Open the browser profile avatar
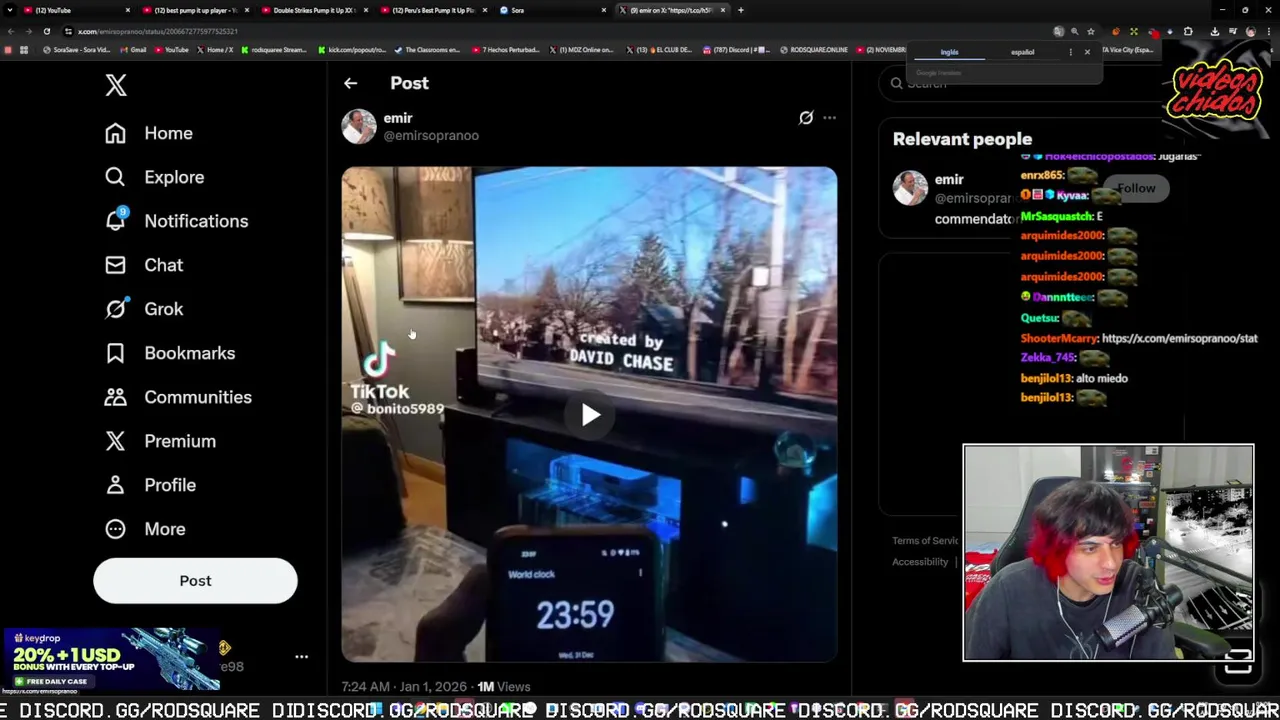 [1250, 32]
